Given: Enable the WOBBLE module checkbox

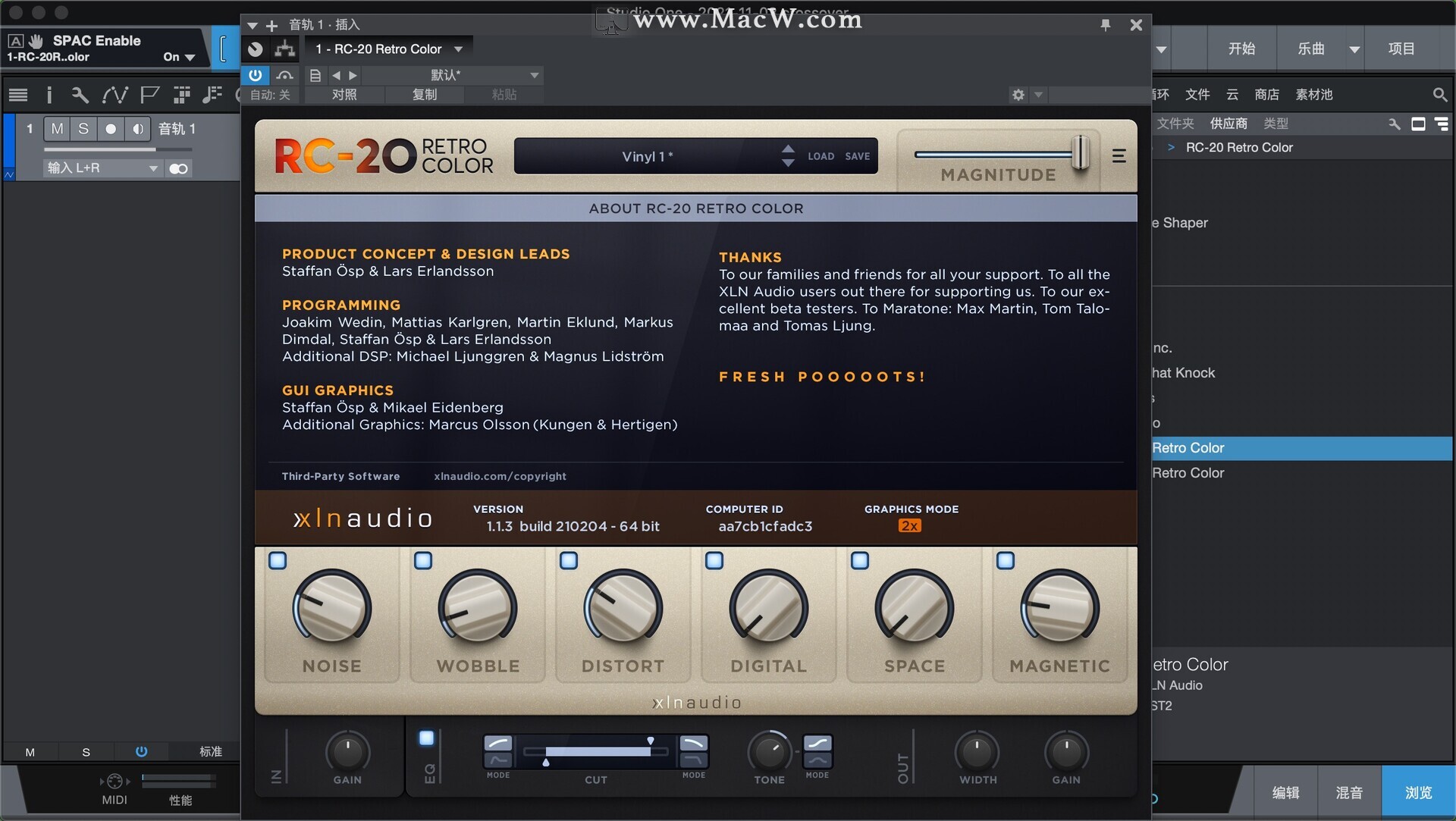Looking at the screenshot, I should point(423,560).
